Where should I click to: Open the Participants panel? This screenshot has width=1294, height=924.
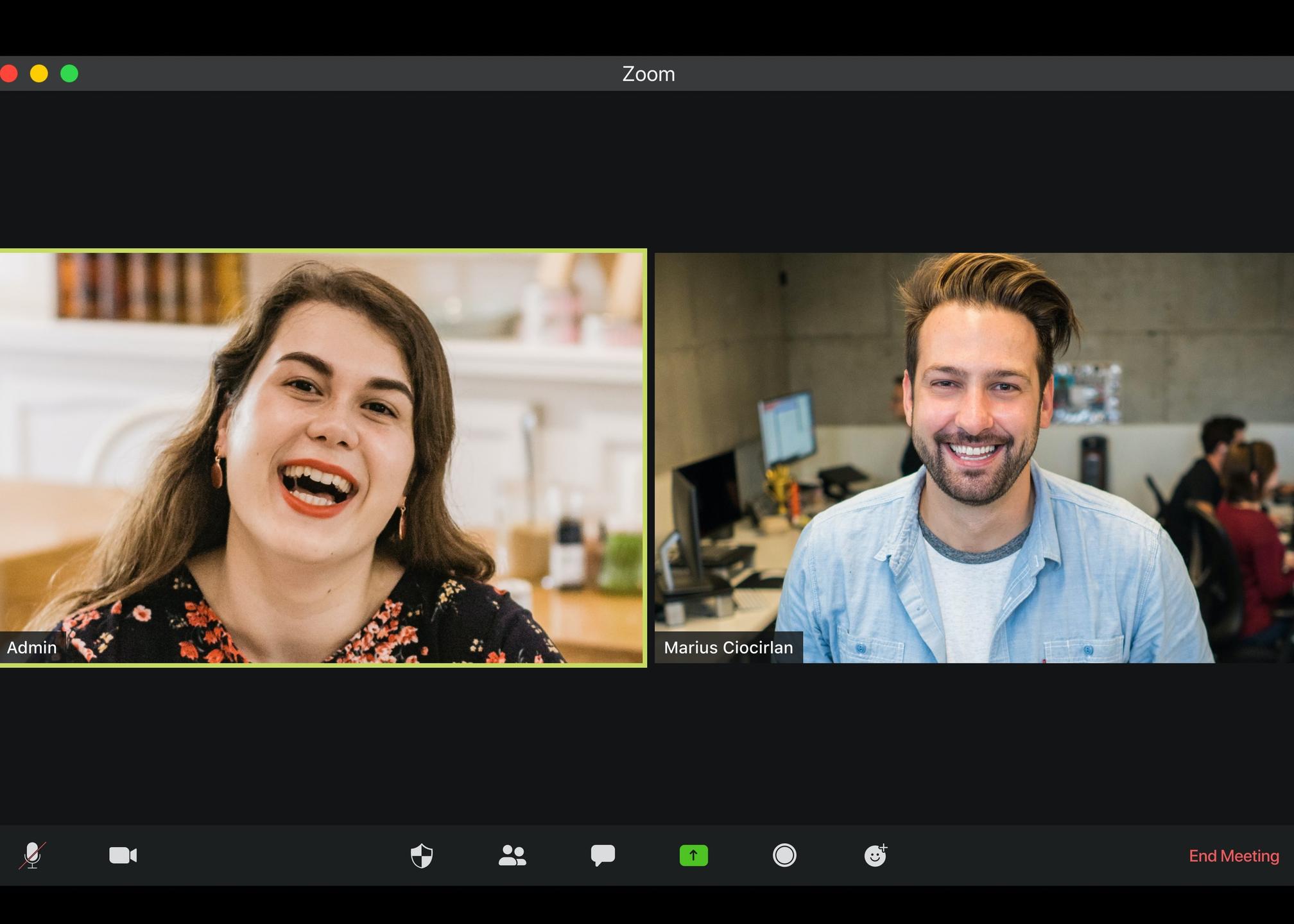click(x=512, y=855)
